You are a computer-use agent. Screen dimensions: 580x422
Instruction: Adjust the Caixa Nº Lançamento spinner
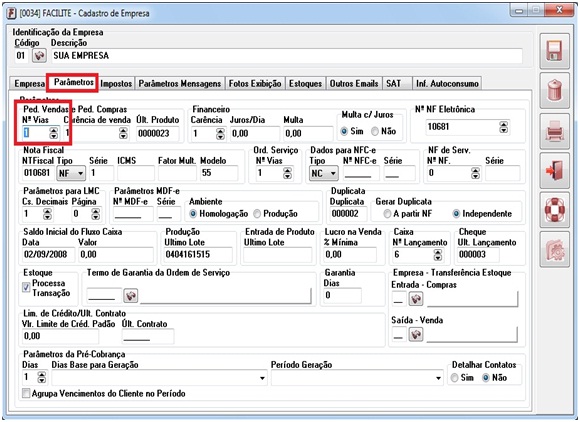click(438, 254)
